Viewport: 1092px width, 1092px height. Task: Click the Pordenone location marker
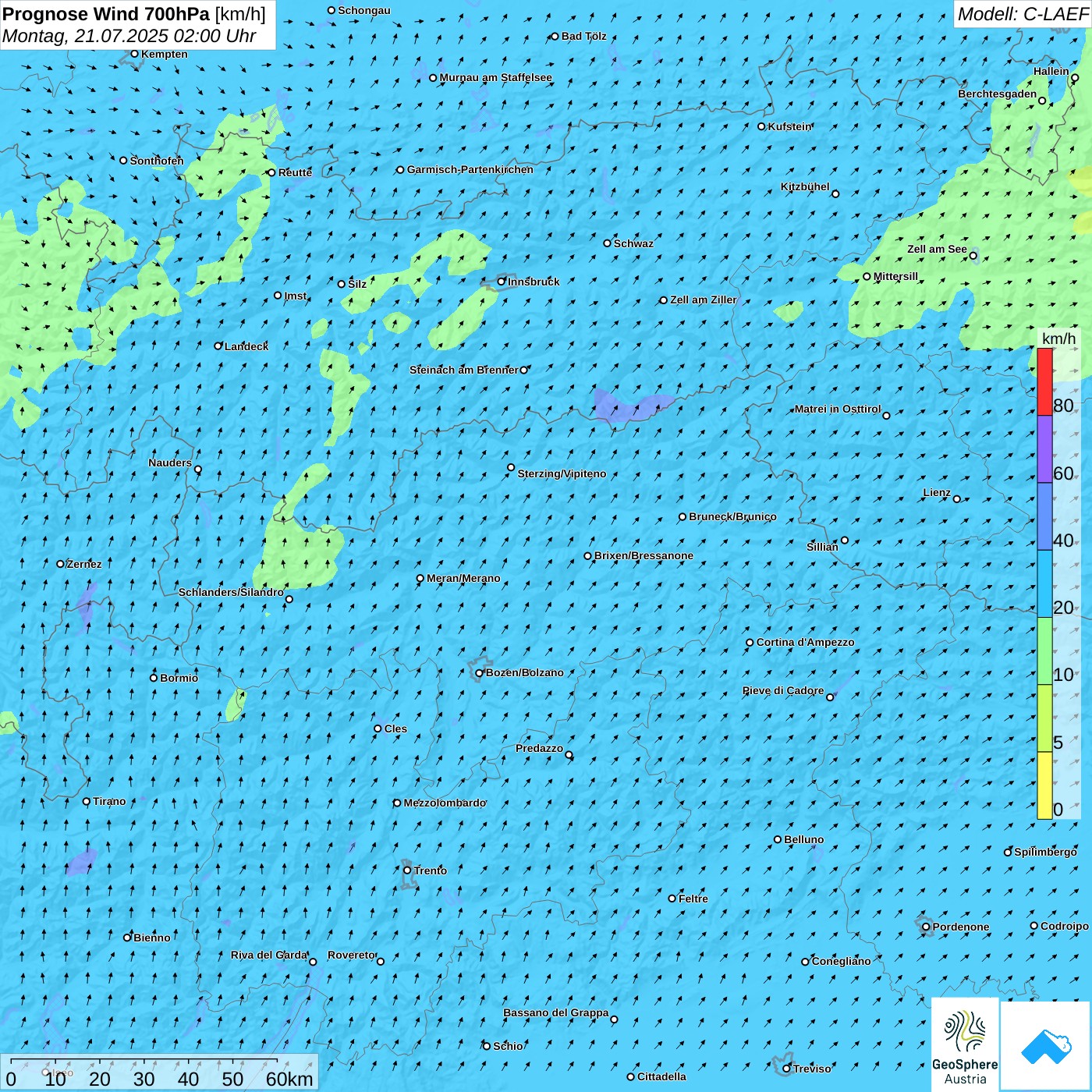[x=926, y=927]
